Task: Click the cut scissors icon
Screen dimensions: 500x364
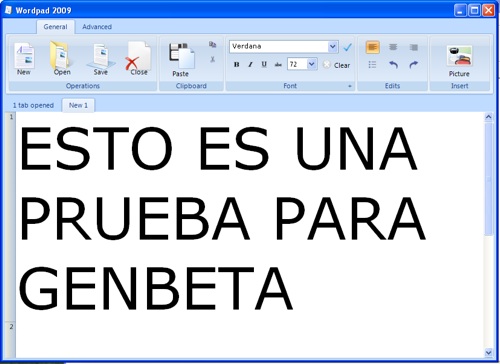Action: pyautogui.click(x=212, y=59)
